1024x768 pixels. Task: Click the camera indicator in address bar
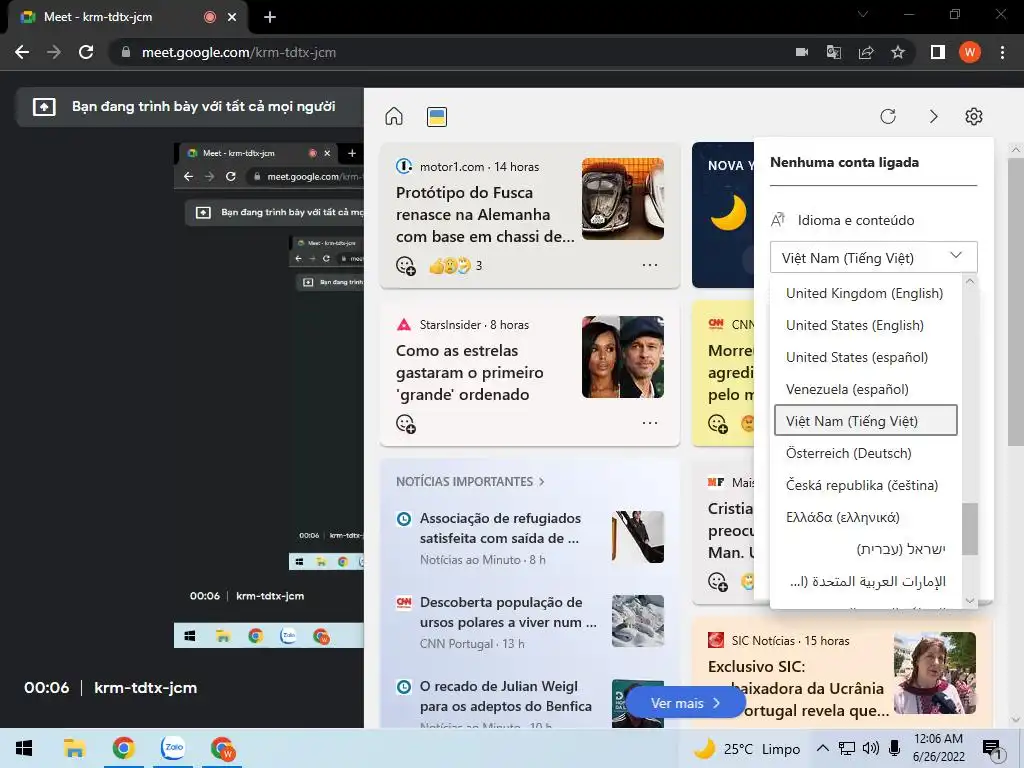point(802,52)
